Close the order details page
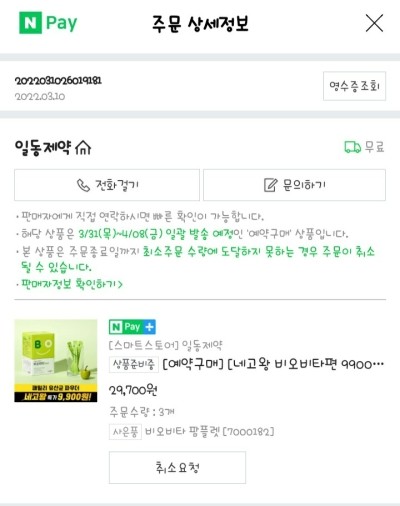 coord(374,23)
